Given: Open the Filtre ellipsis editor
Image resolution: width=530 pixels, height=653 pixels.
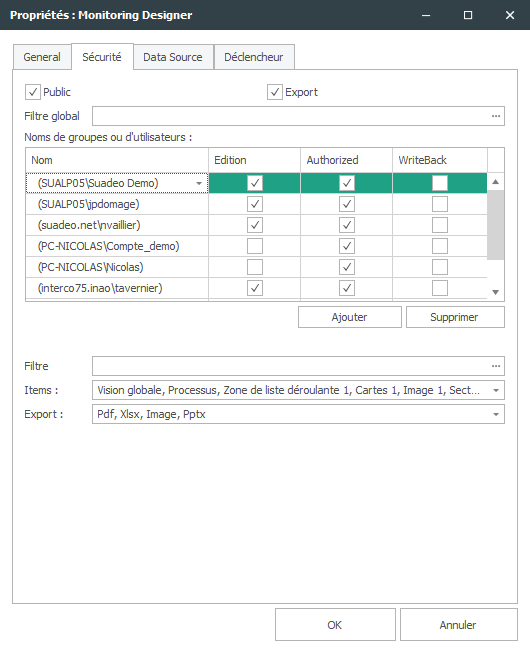Looking at the screenshot, I should tap(496, 366).
